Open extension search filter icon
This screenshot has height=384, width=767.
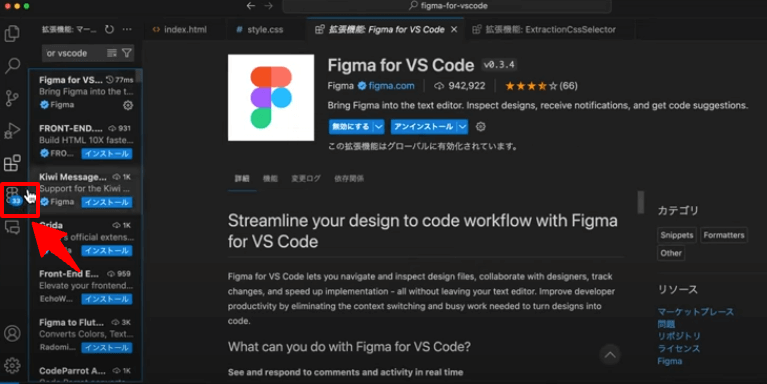127,53
